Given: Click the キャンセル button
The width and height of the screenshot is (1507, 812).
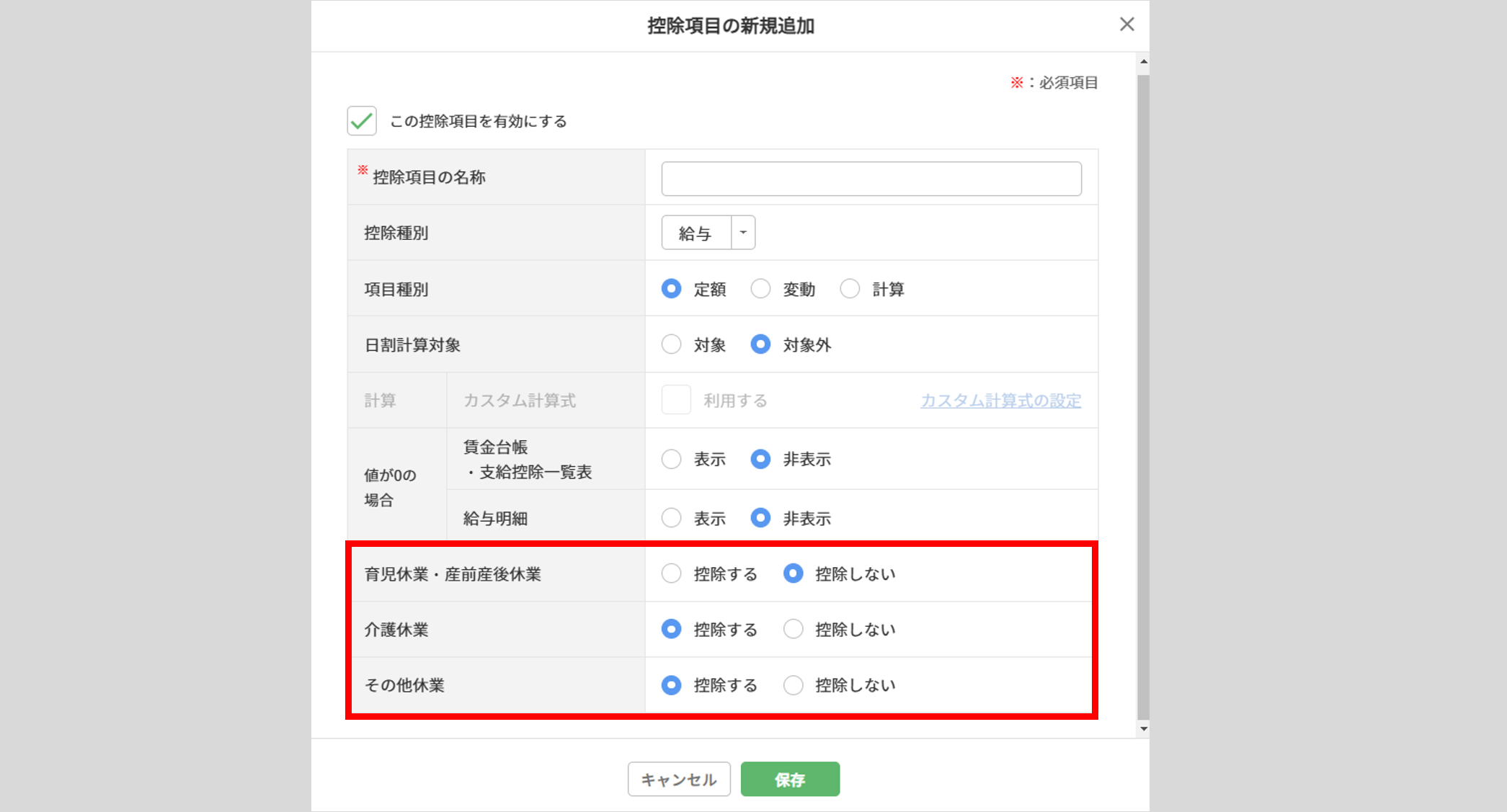Looking at the screenshot, I should pyautogui.click(x=678, y=779).
